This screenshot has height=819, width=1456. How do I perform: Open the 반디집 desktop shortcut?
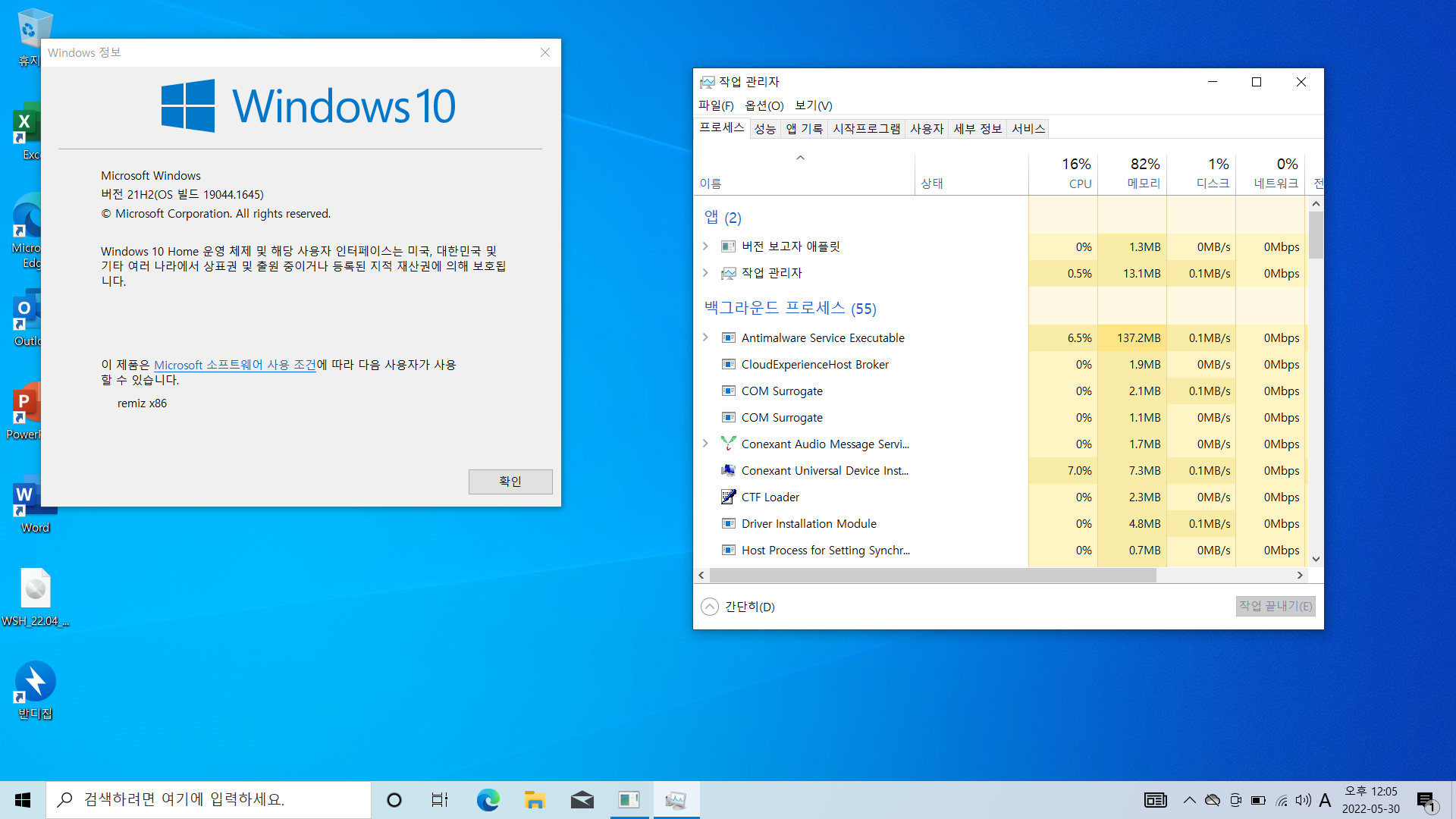pyautogui.click(x=35, y=691)
